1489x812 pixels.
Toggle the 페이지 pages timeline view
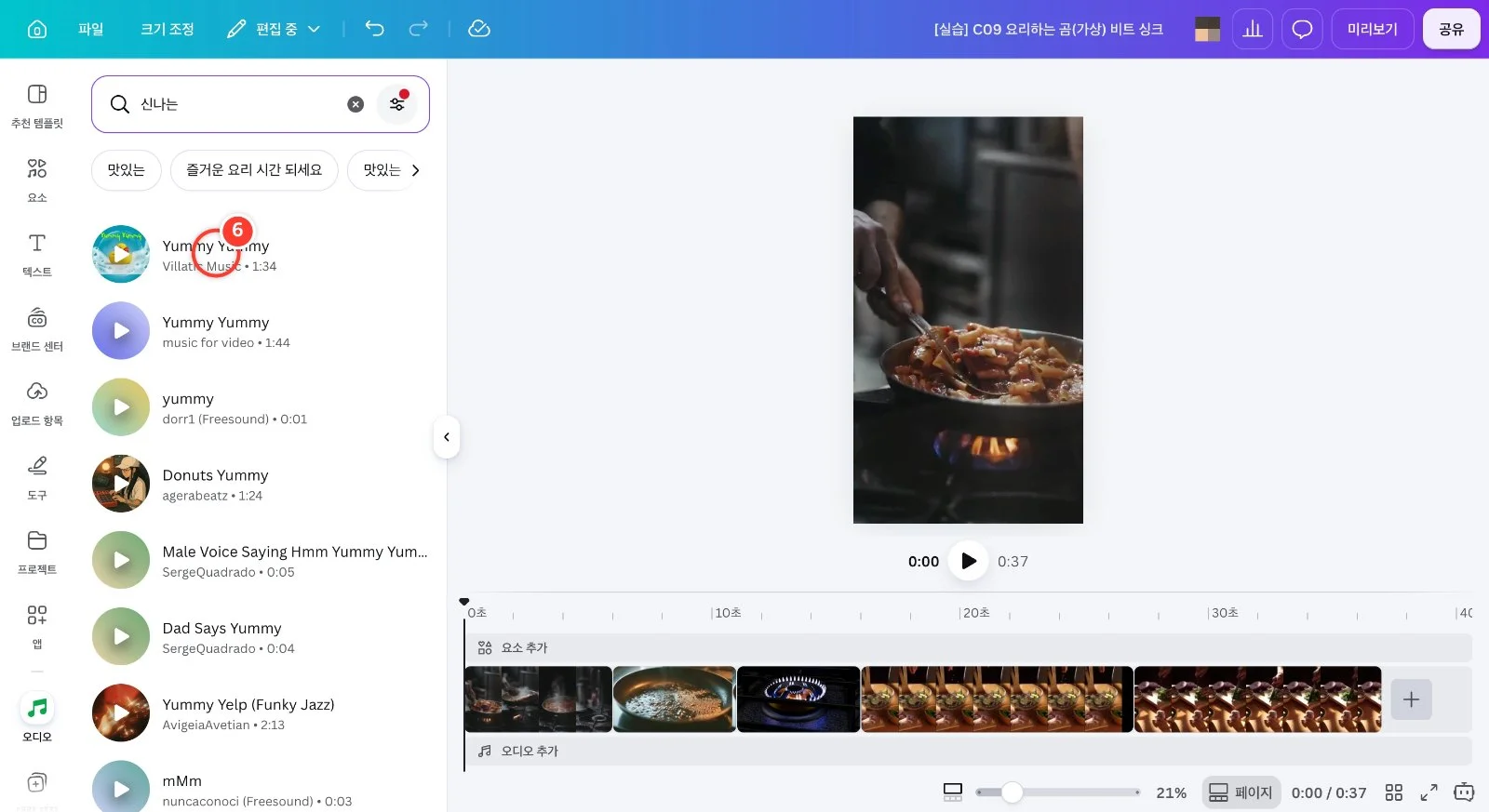pyautogui.click(x=1241, y=792)
